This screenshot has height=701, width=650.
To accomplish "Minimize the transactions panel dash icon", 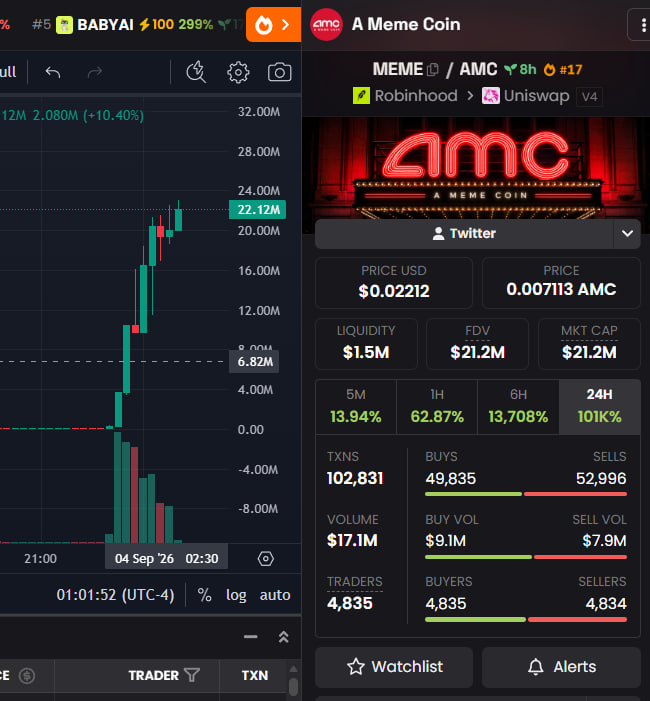I will click(x=251, y=637).
